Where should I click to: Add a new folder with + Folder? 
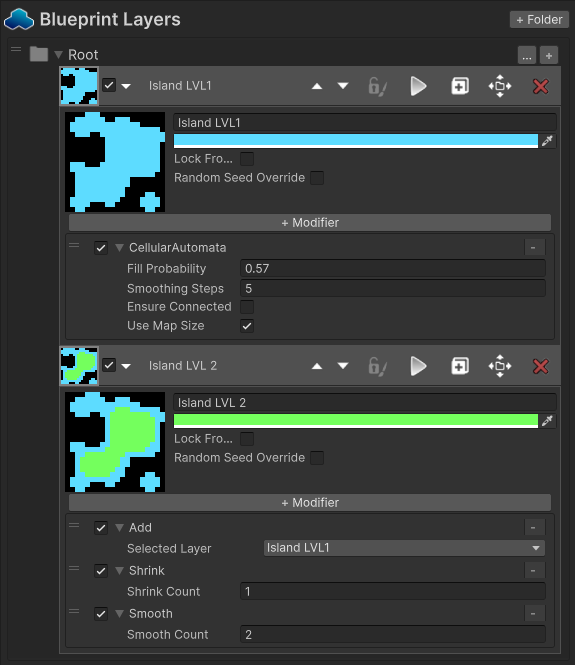click(x=539, y=20)
